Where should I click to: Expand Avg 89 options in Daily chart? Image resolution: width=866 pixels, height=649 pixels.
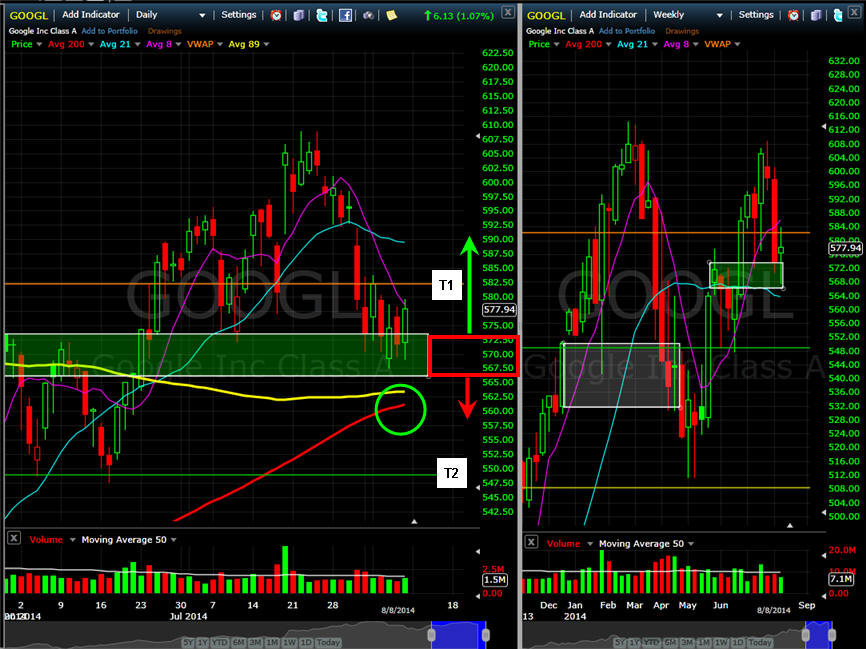[266, 45]
